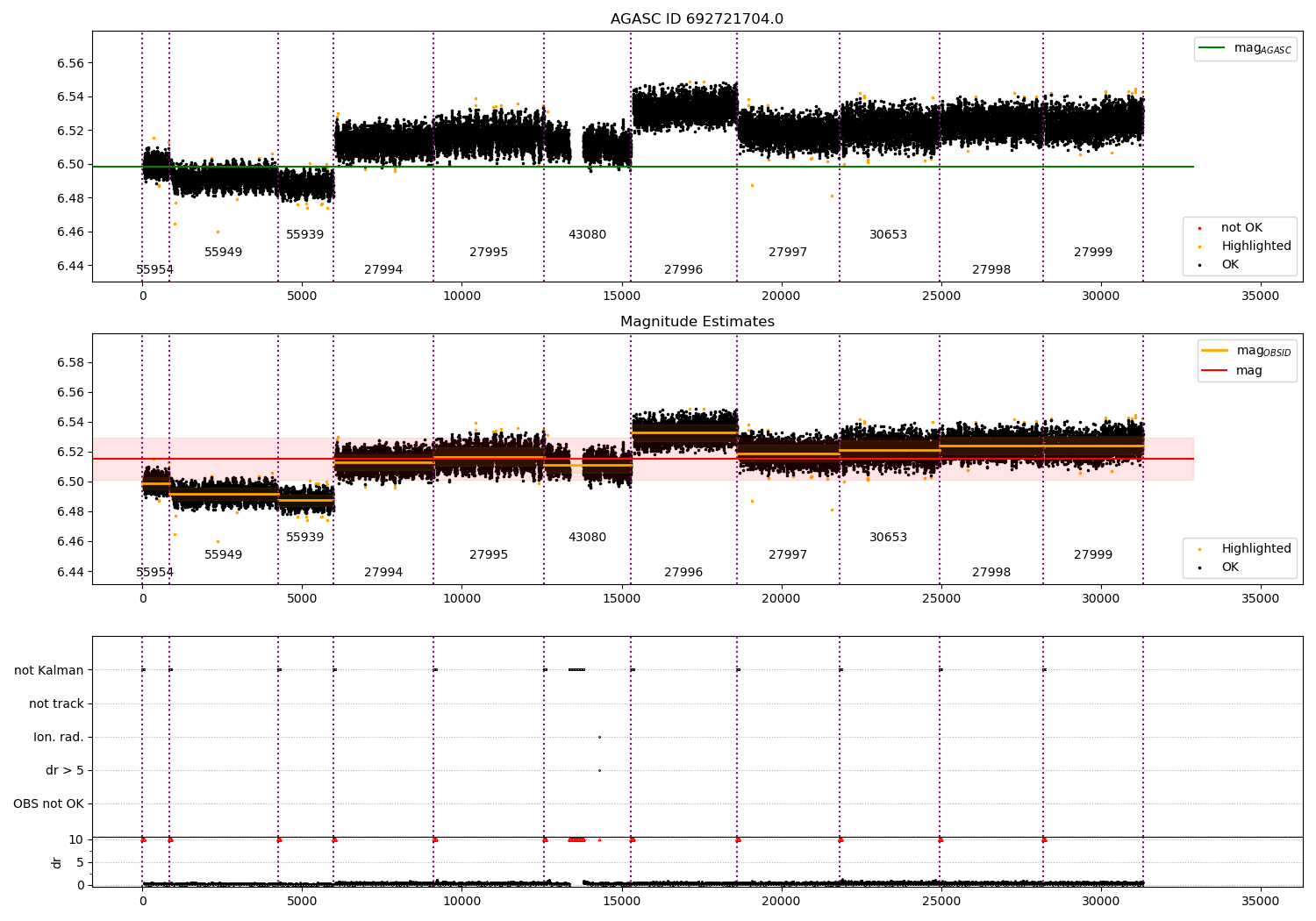
Task: Click obsid label 30653 in Magnitude Estimates plot
Action: (888, 538)
